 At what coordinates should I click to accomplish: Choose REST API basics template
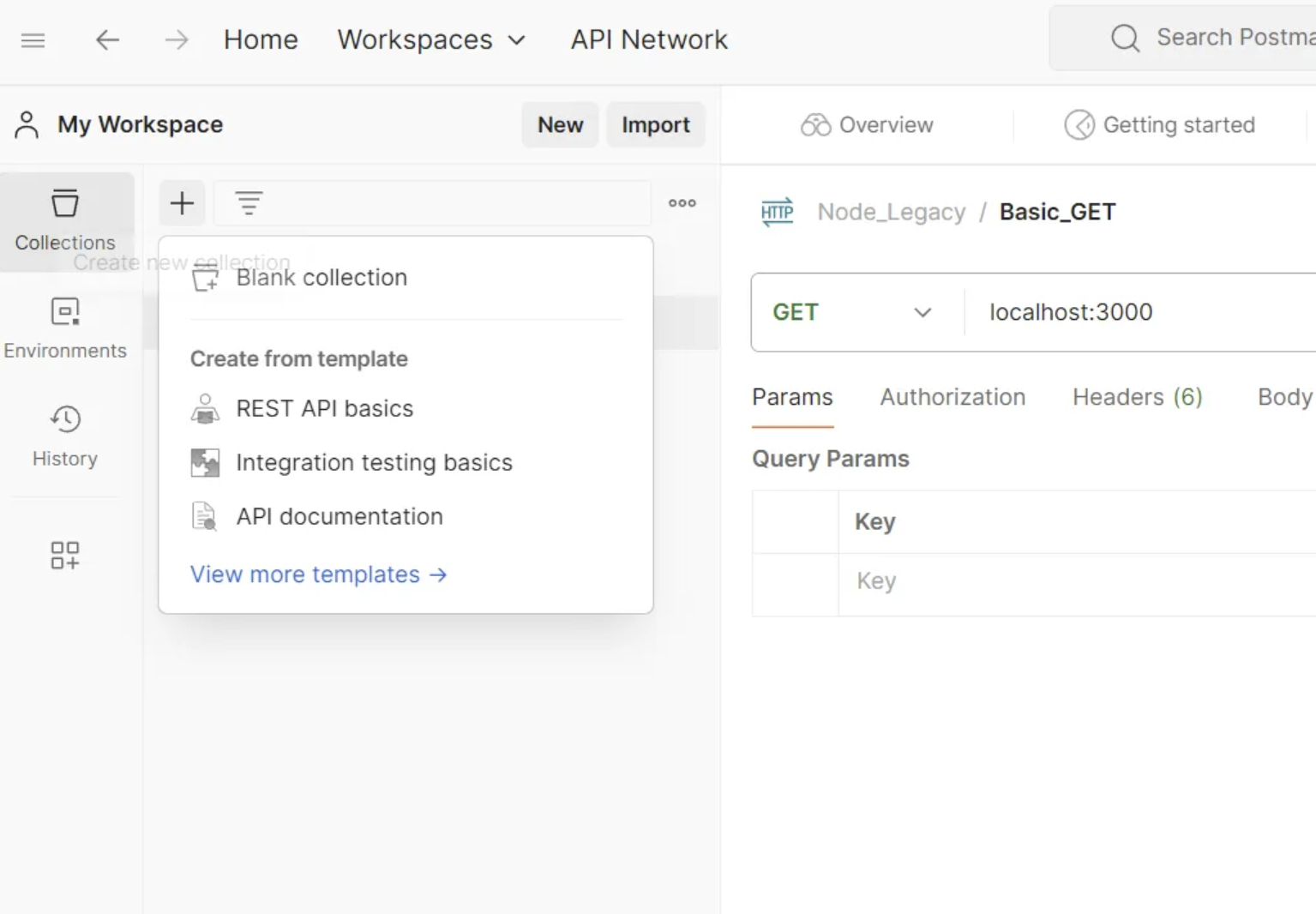tap(406, 409)
